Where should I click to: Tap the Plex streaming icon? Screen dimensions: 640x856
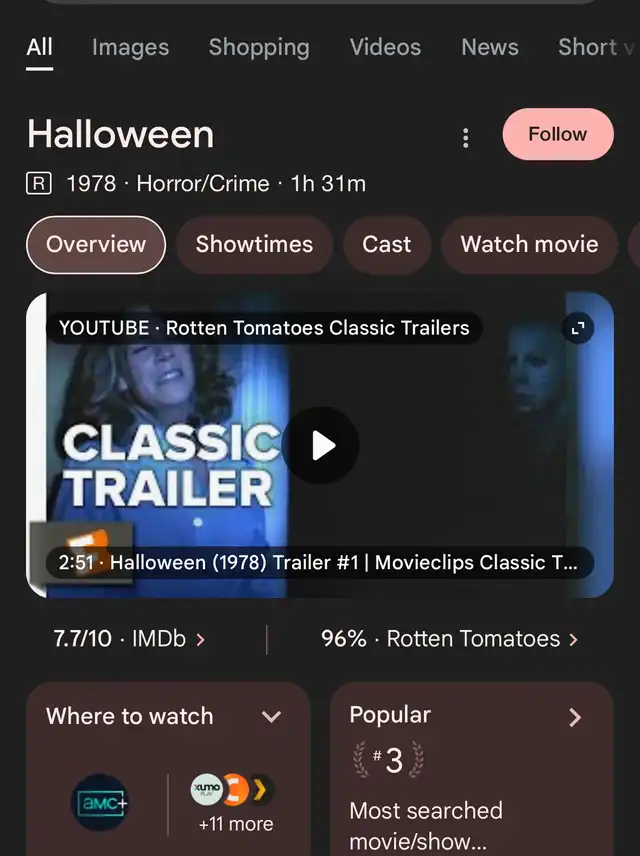point(262,789)
